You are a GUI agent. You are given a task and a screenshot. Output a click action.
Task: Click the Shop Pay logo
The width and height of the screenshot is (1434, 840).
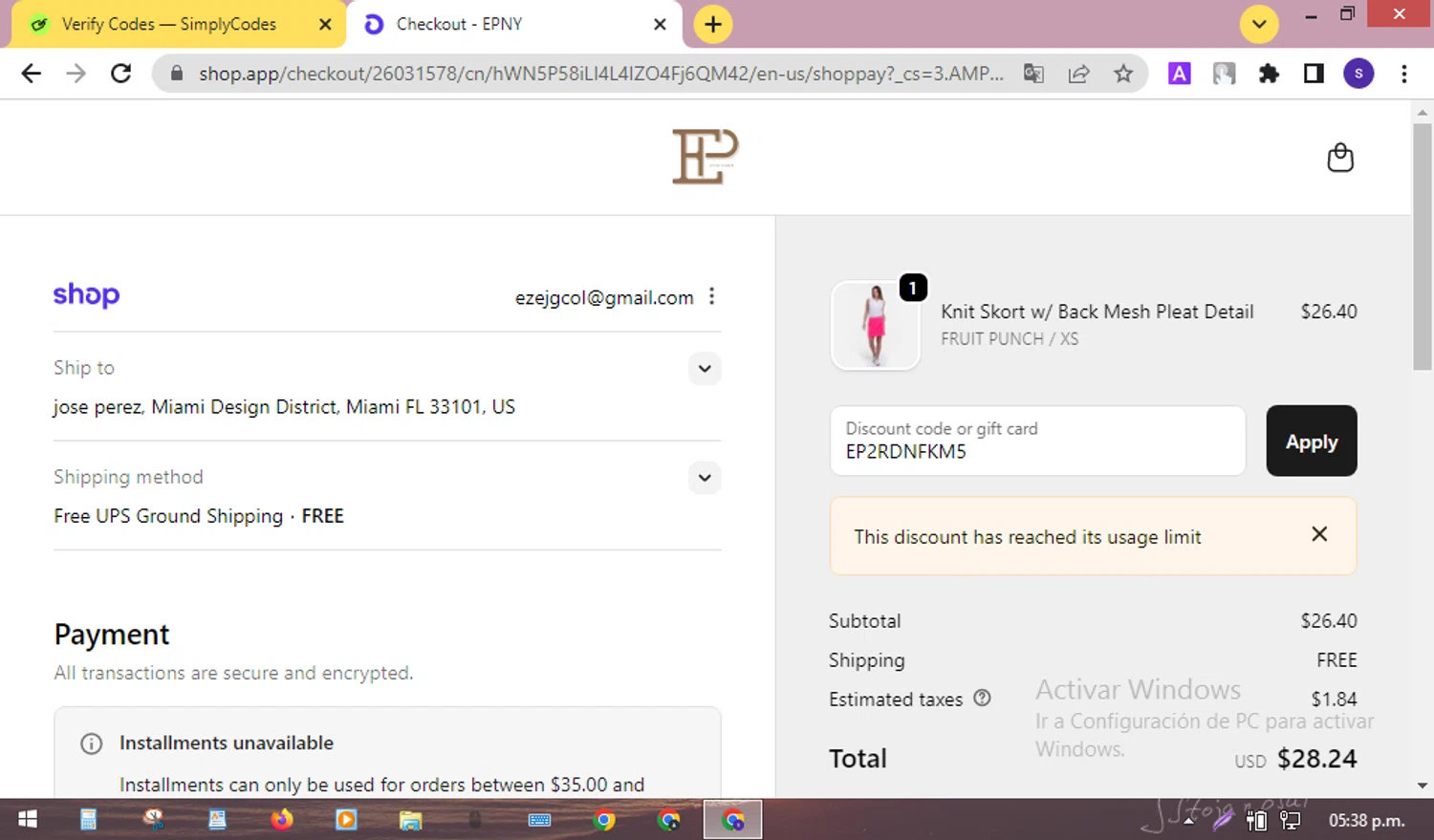86,295
